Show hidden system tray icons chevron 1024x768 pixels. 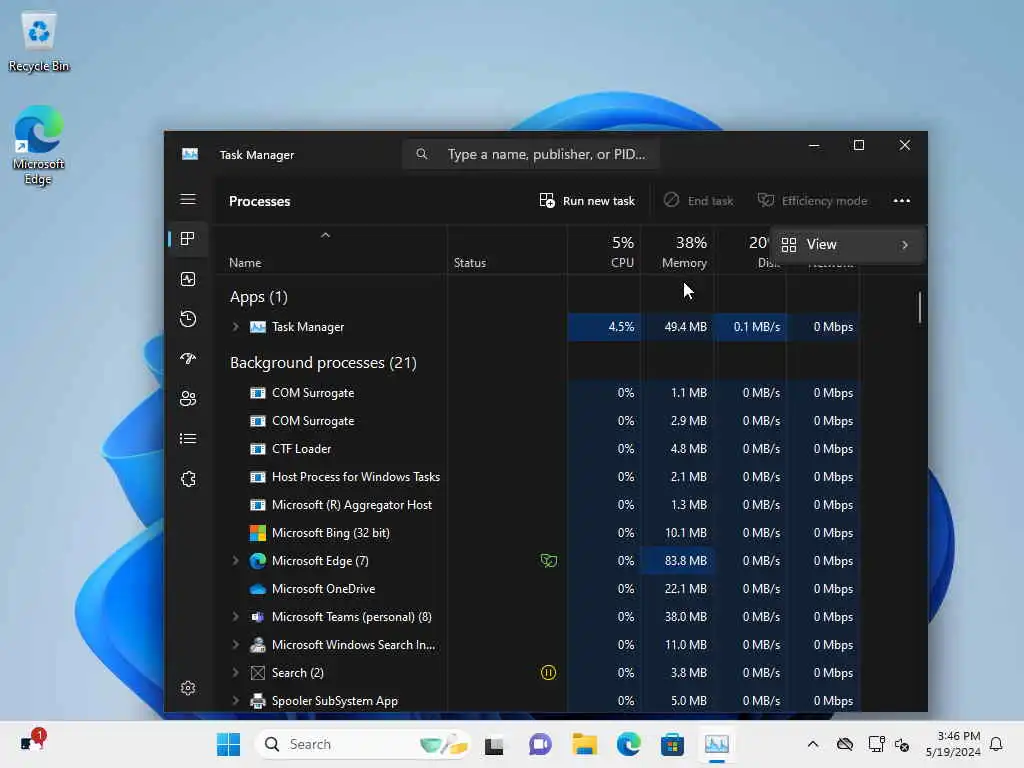pyautogui.click(x=812, y=744)
